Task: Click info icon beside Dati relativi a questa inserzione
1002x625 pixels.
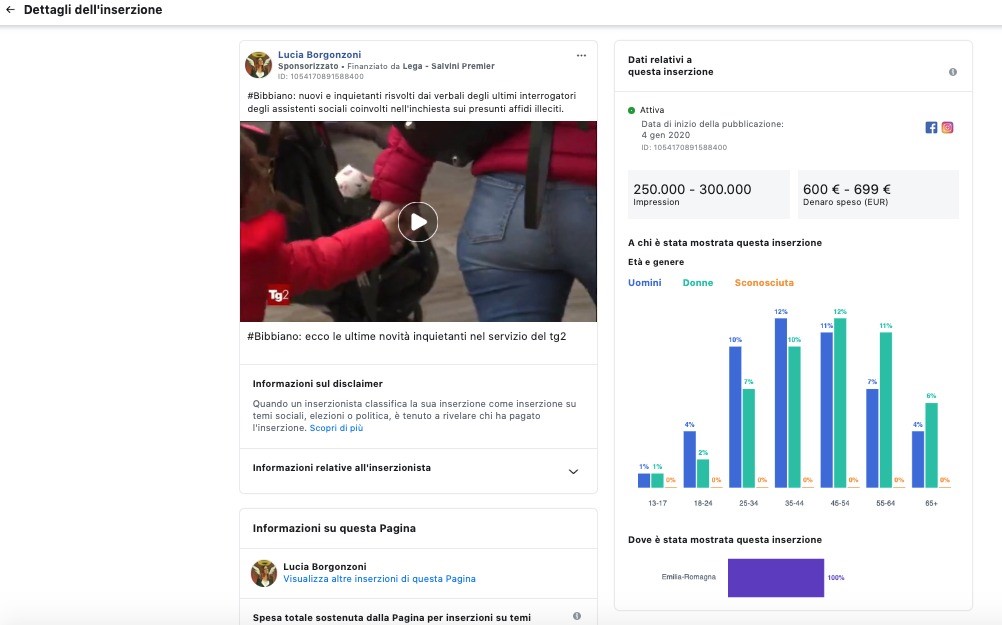Action: coord(952,72)
